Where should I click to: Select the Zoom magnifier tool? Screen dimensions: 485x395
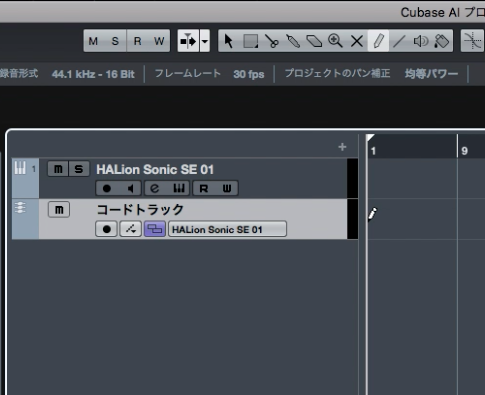coord(335,41)
